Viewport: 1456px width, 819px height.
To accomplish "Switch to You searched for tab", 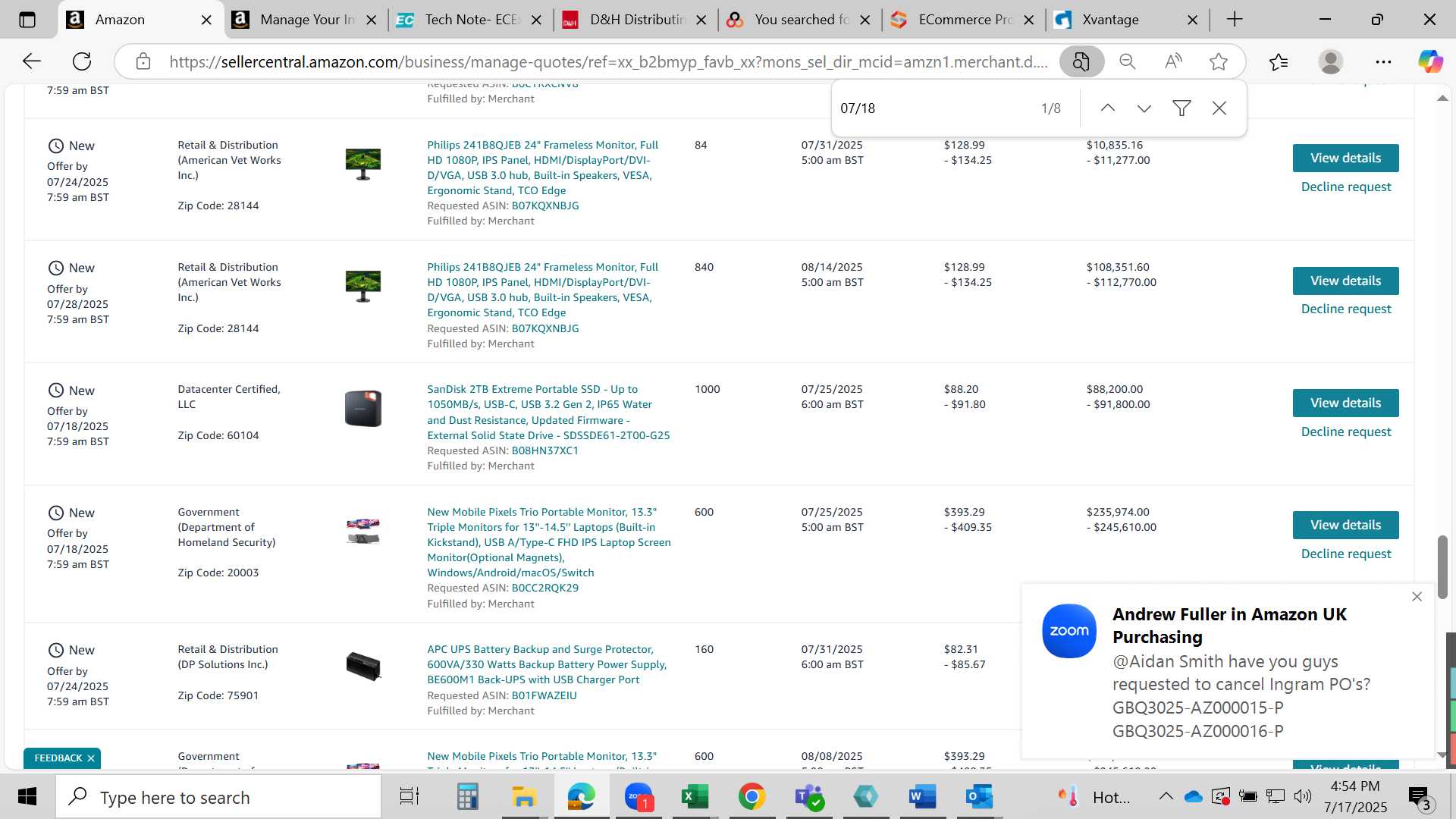I will tap(802, 20).
